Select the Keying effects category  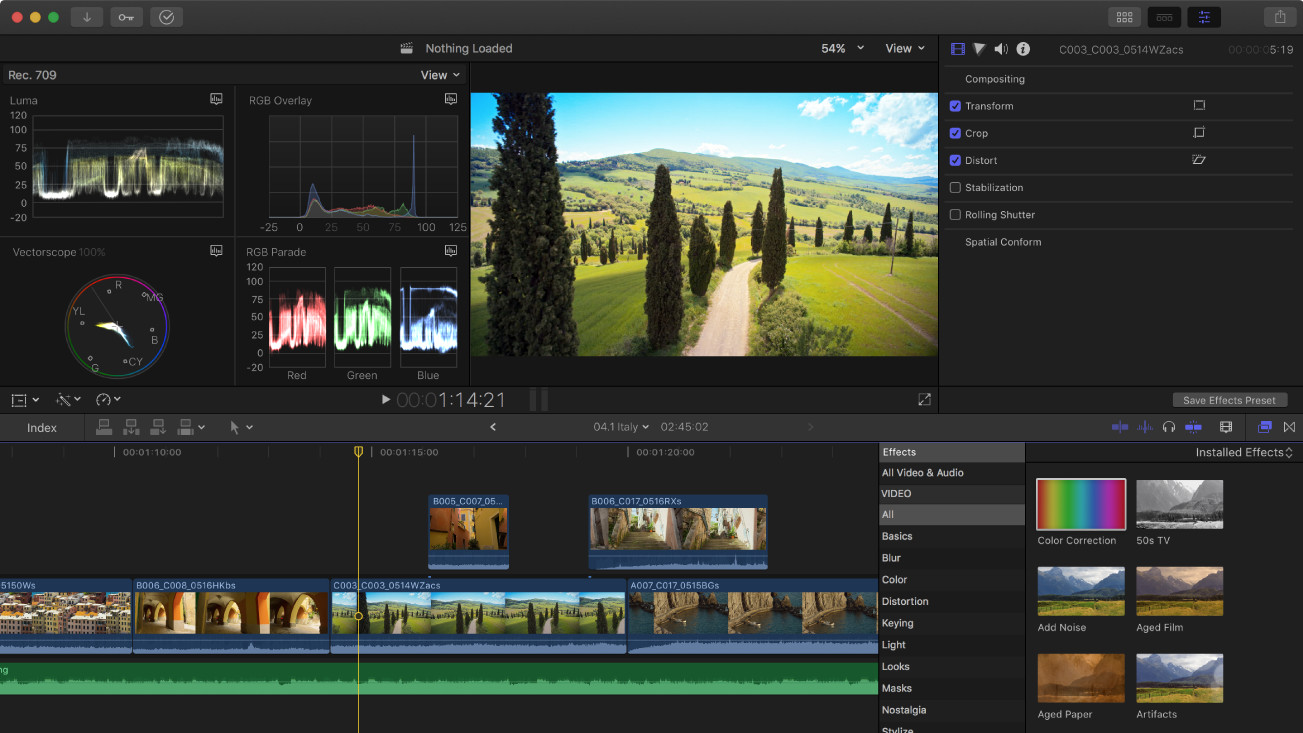point(897,623)
